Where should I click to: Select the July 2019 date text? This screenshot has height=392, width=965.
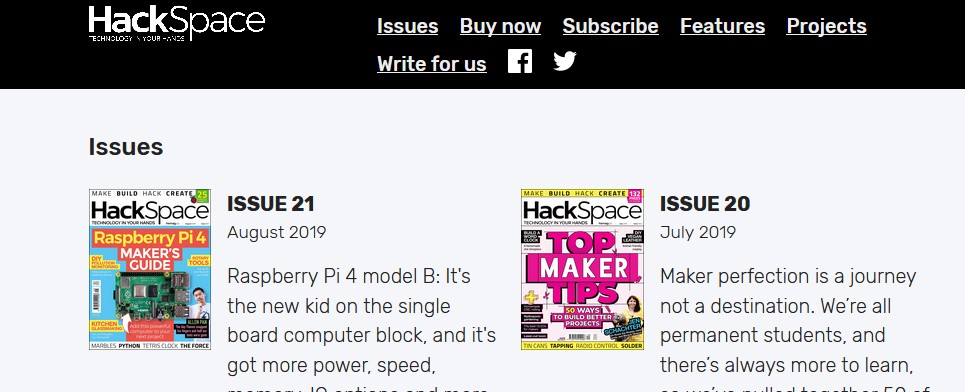pyautogui.click(x=698, y=233)
